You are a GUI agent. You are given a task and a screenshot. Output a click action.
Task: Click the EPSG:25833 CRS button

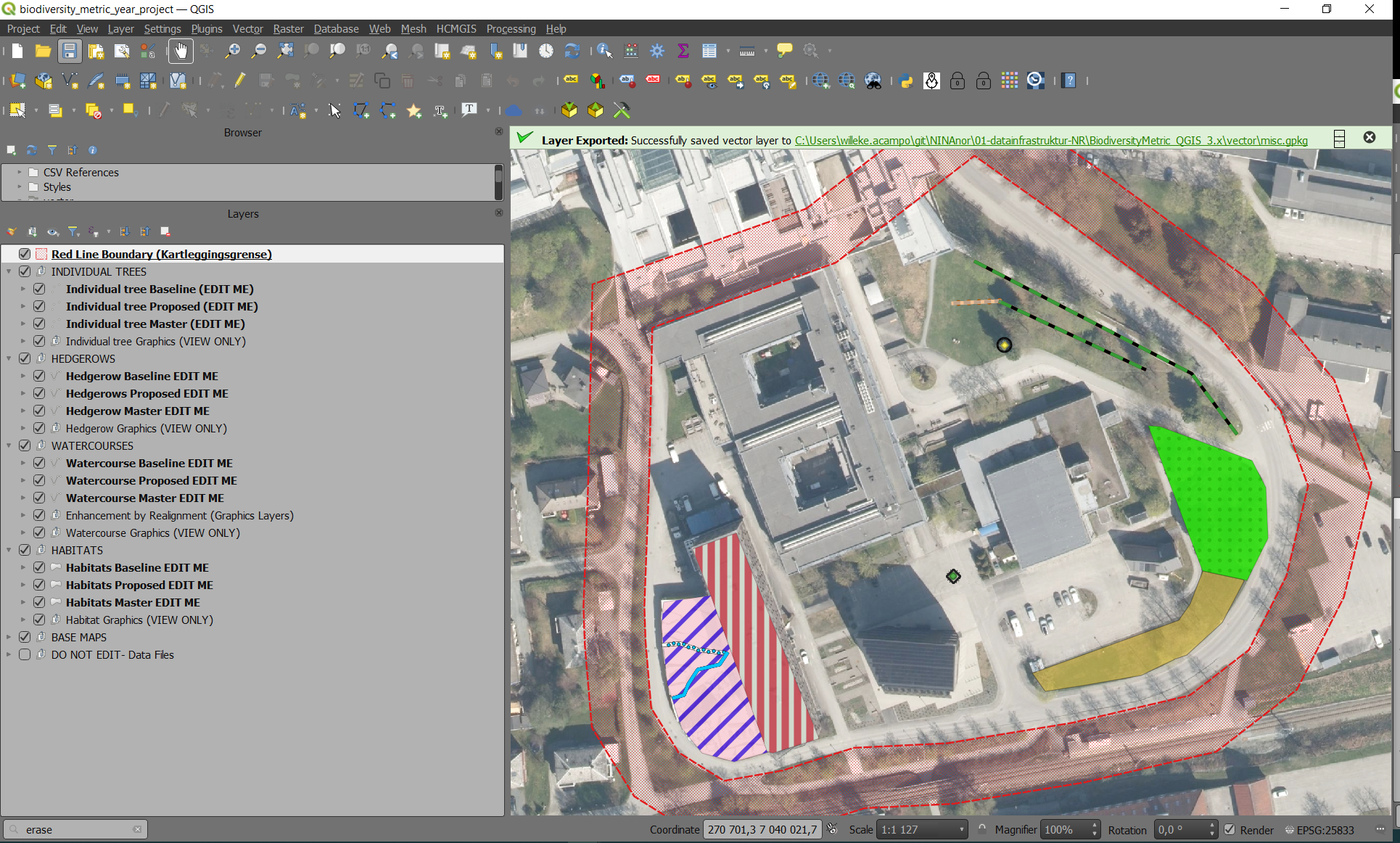pos(1319,829)
